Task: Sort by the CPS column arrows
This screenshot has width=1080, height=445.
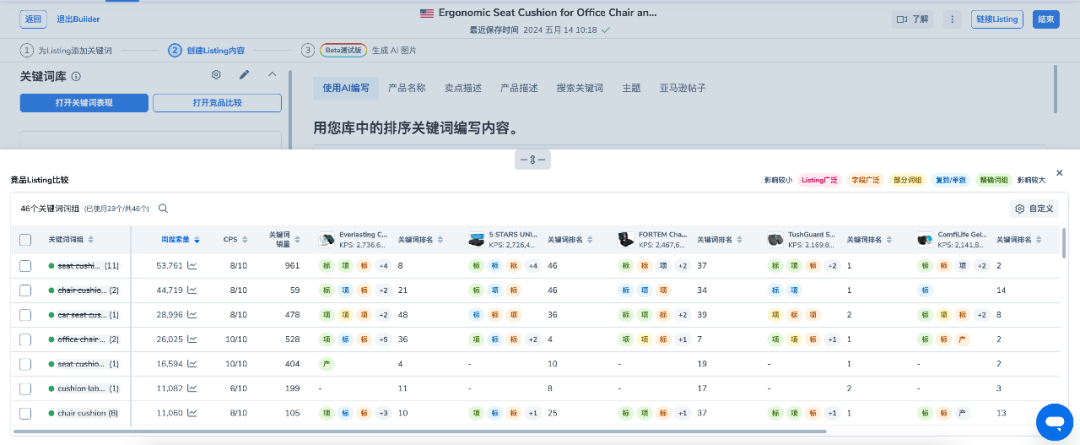Action: pos(243,240)
